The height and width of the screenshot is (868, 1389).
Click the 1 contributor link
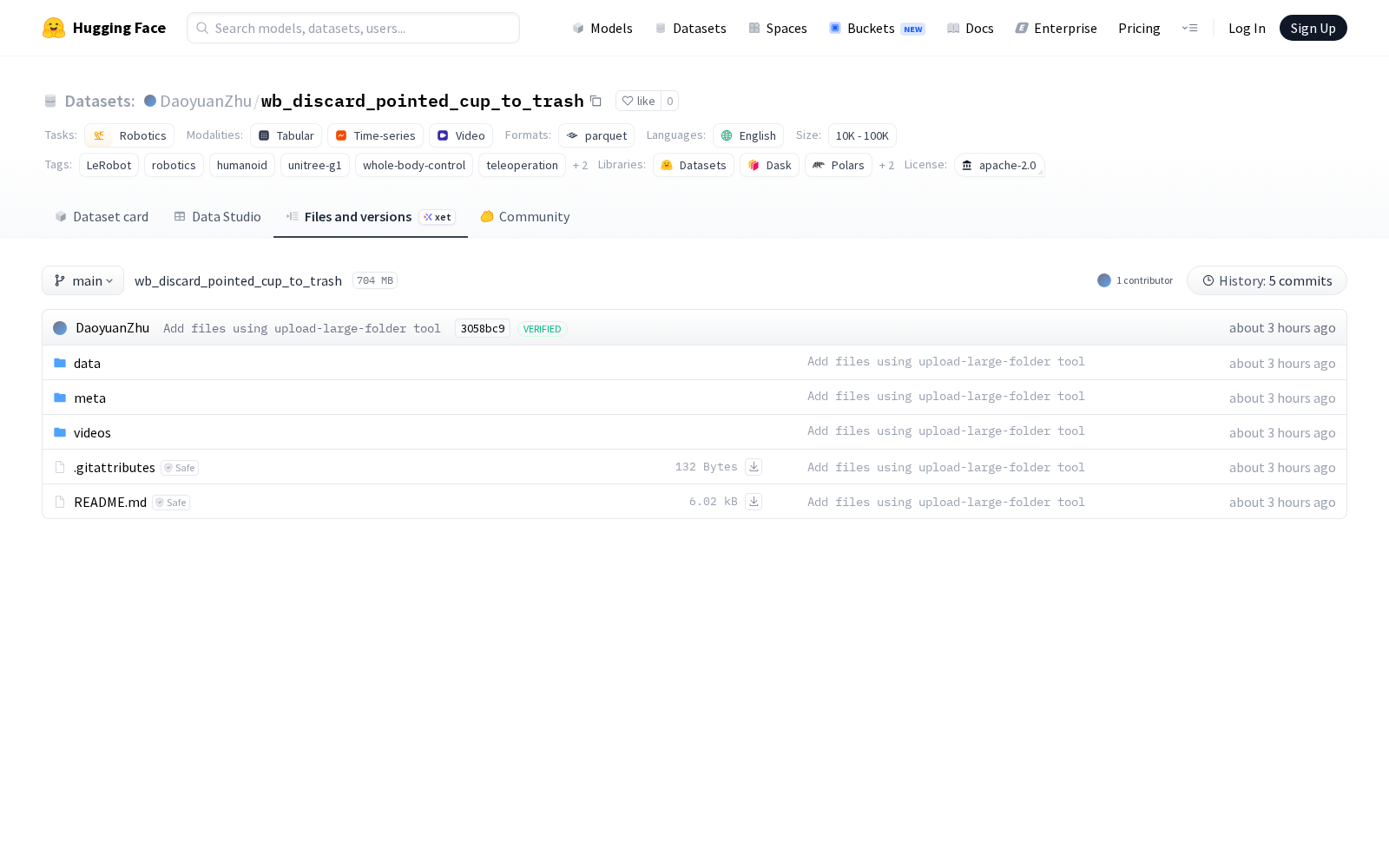coord(1144,280)
